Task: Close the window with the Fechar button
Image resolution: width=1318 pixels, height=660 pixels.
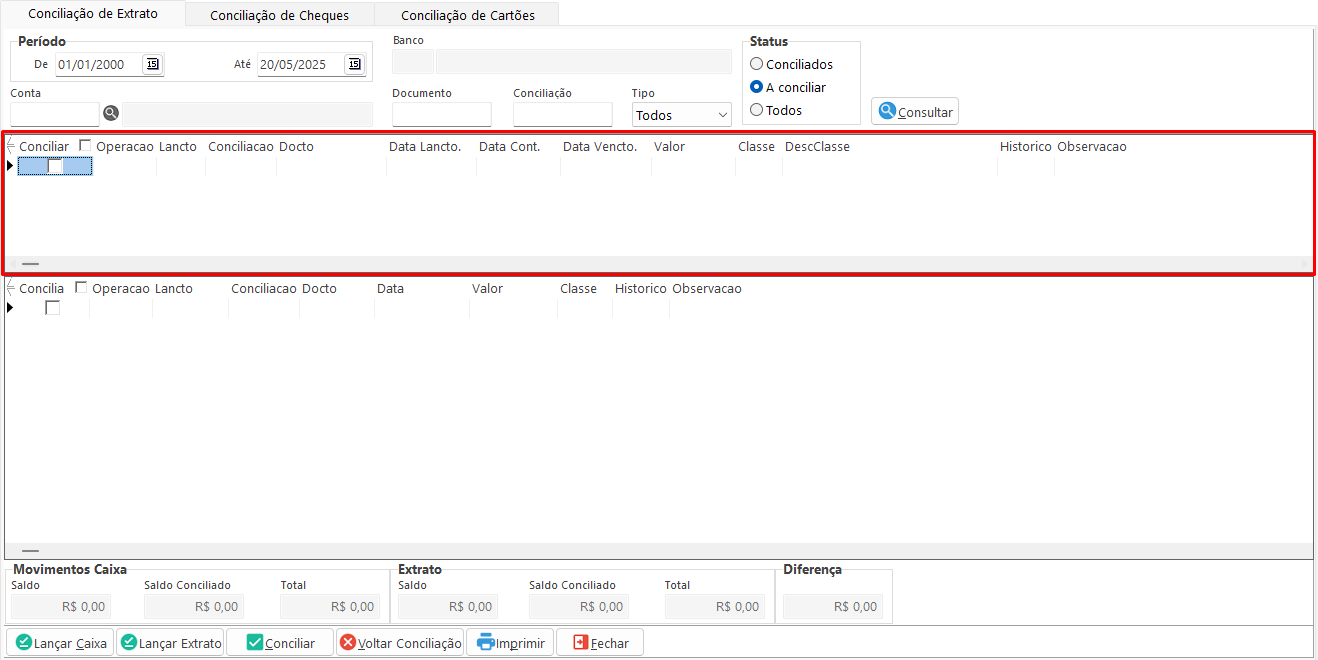Action: coord(600,643)
